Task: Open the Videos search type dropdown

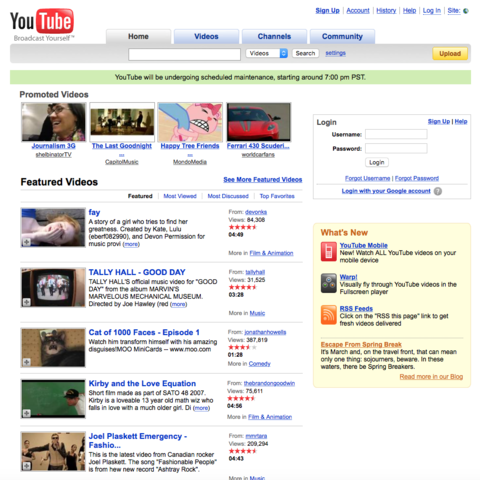Action: pos(267,53)
